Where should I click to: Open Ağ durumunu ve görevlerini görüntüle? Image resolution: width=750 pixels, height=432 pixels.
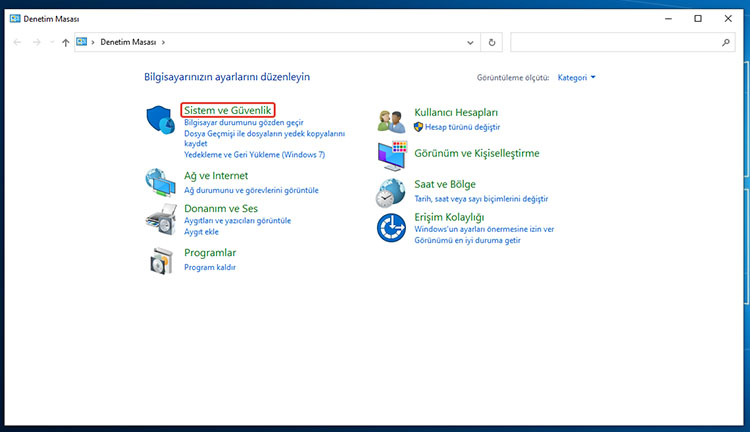251,190
